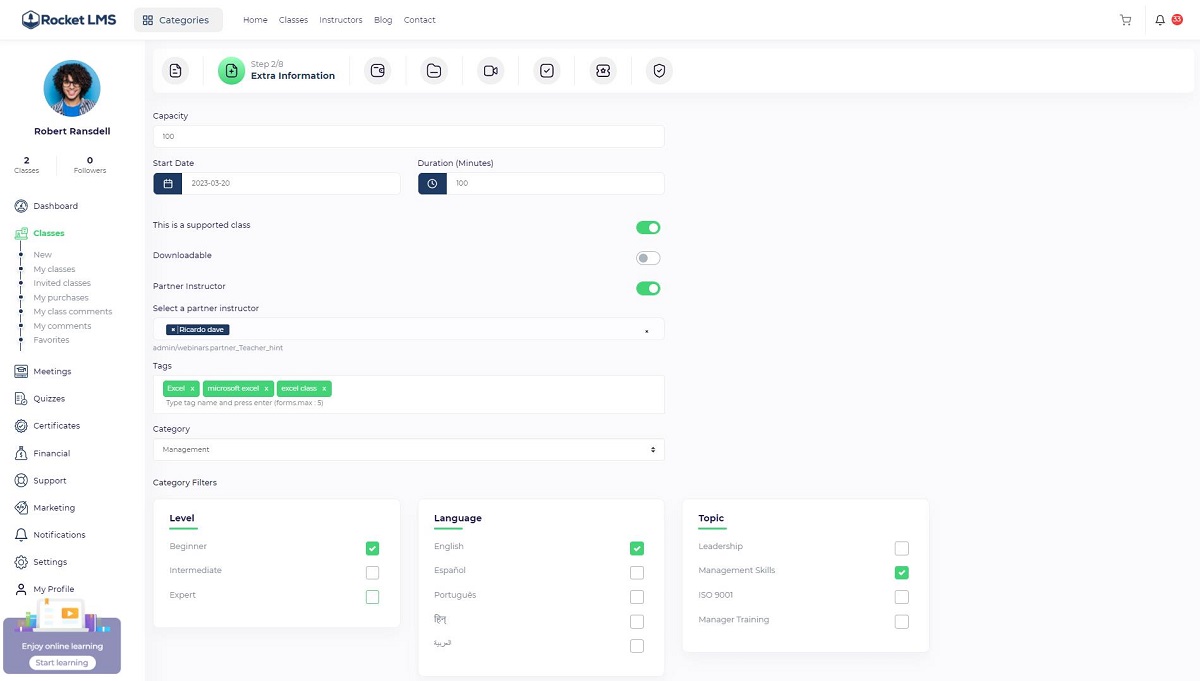Check the Intermediate level checkbox
The image size is (1200, 681).
click(x=372, y=573)
